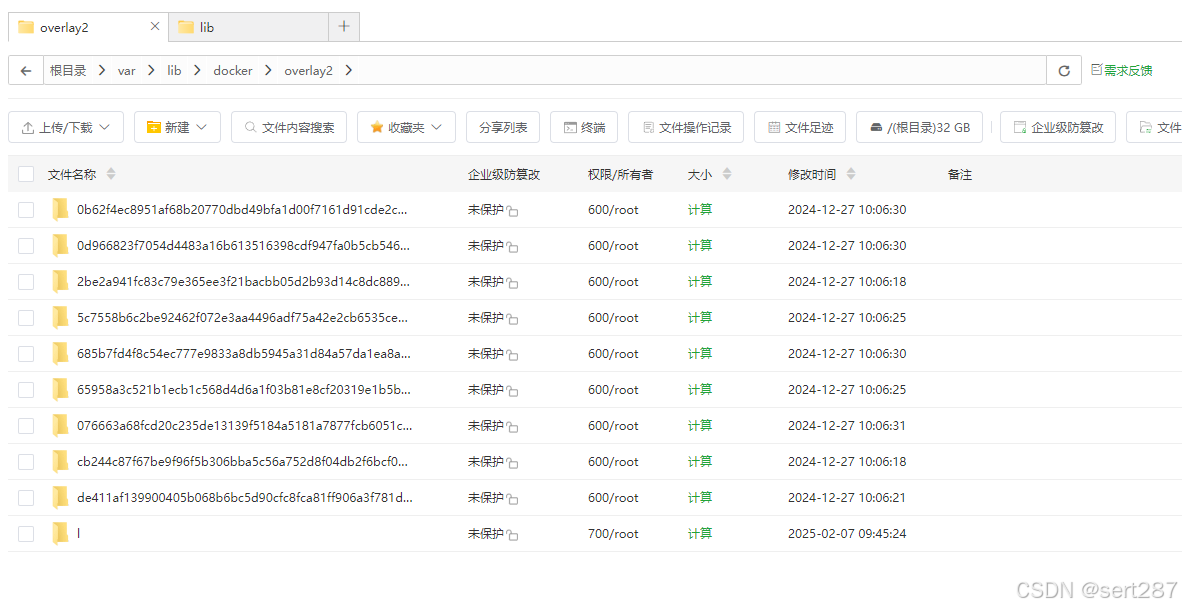Click lock icon for 685b7fd4f8c54ec7... row

(x=513, y=356)
